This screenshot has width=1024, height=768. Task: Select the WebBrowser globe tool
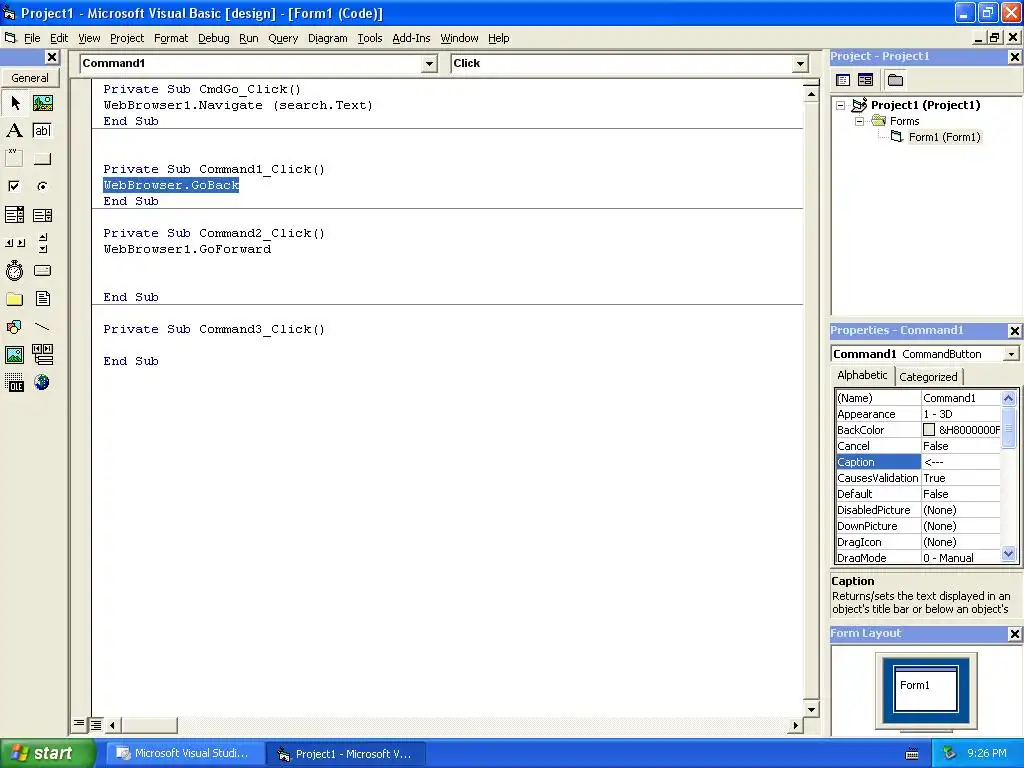(42, 383)
